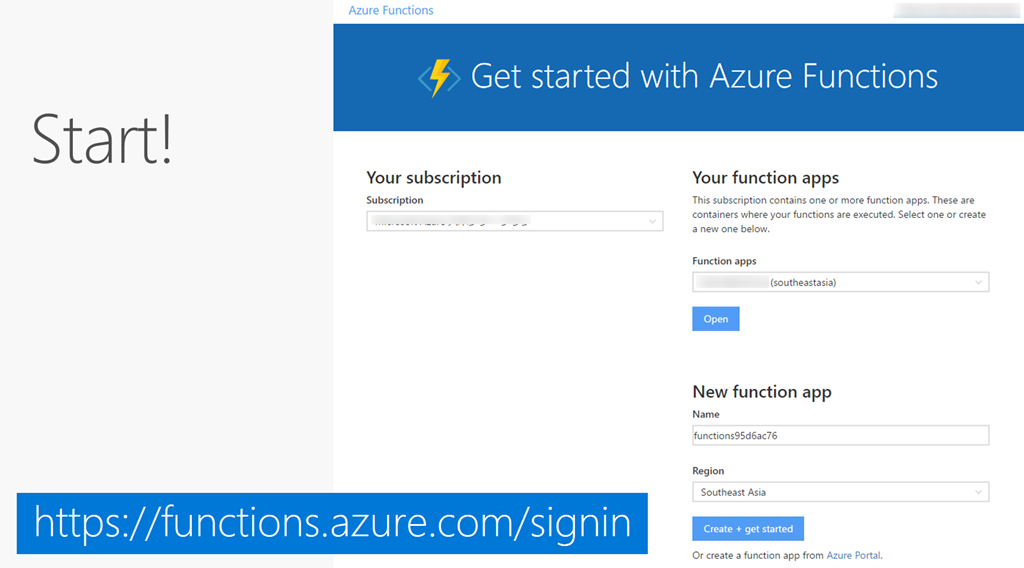1024x568 pixels.
Task: Click the Create + get started button
Action: 747,529
